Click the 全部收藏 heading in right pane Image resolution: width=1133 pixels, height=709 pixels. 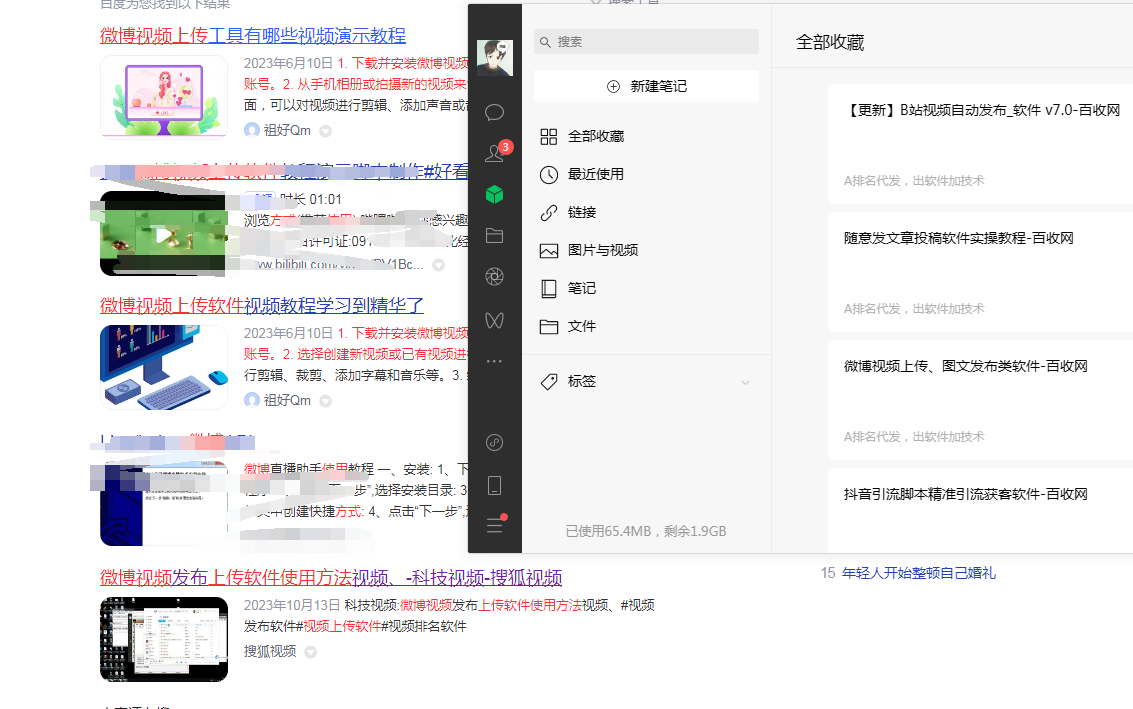[x=830, y=43]
